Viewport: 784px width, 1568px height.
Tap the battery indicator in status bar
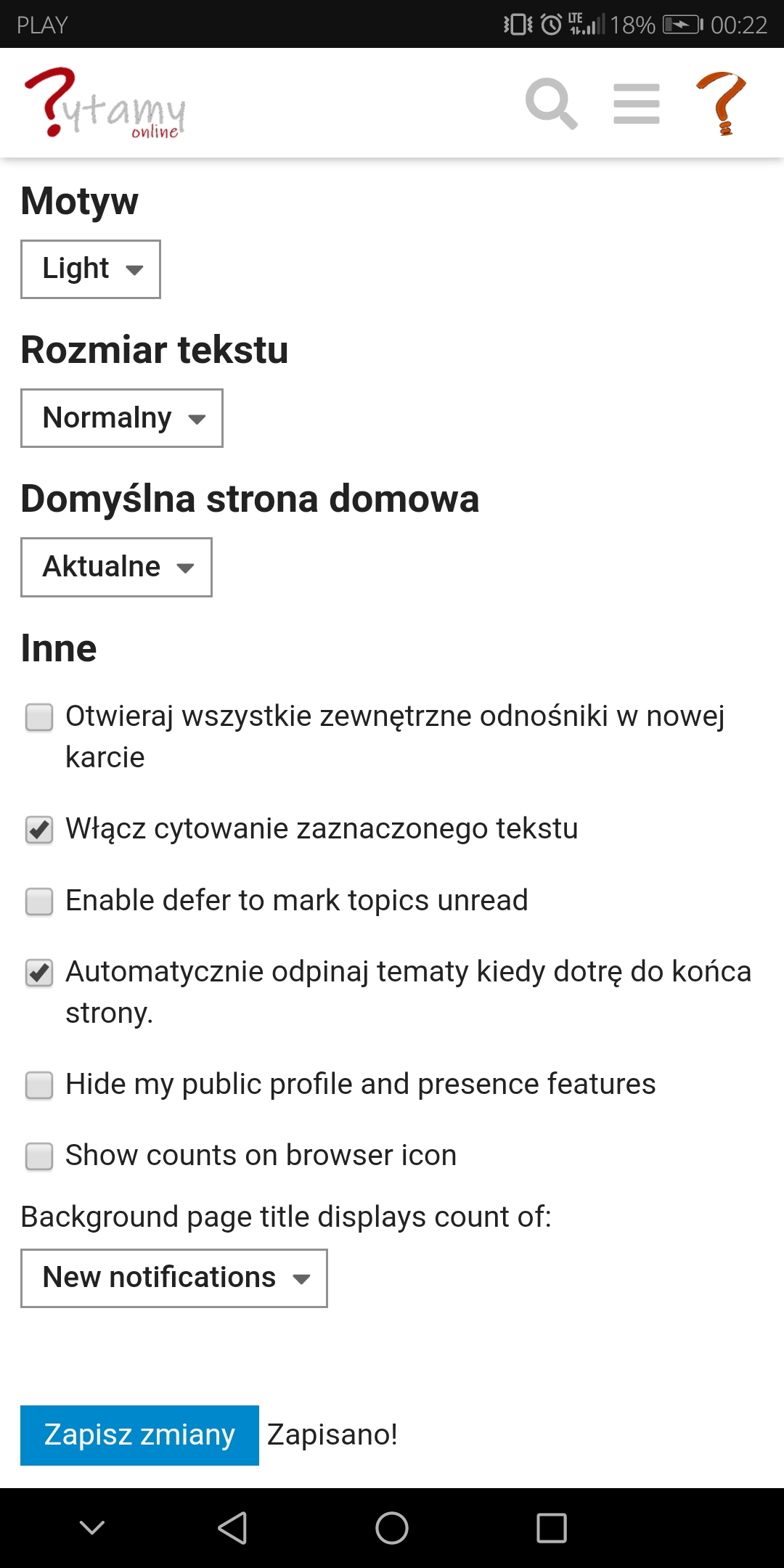[682, 25]
